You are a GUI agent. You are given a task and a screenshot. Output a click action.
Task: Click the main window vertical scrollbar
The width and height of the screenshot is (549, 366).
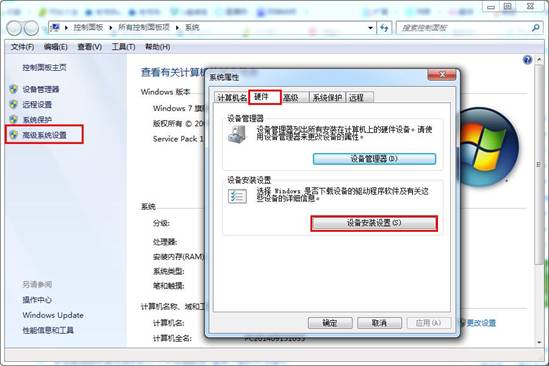(x=539, y=165)
